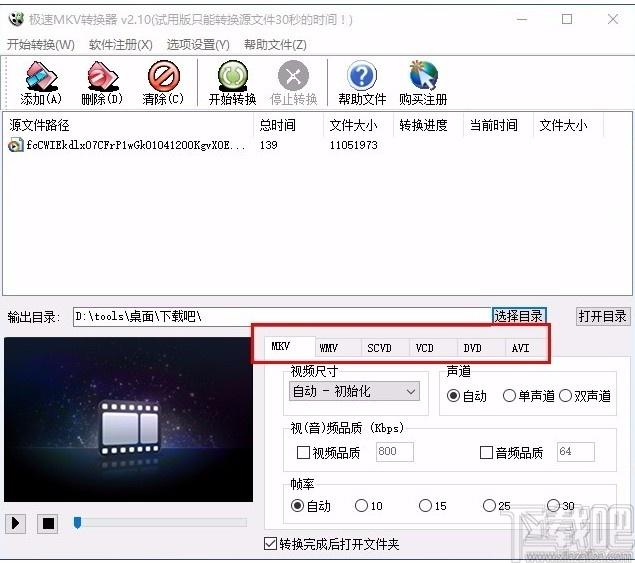
Task: Click the 选择目录 button
Action: [x=519, y=316]
